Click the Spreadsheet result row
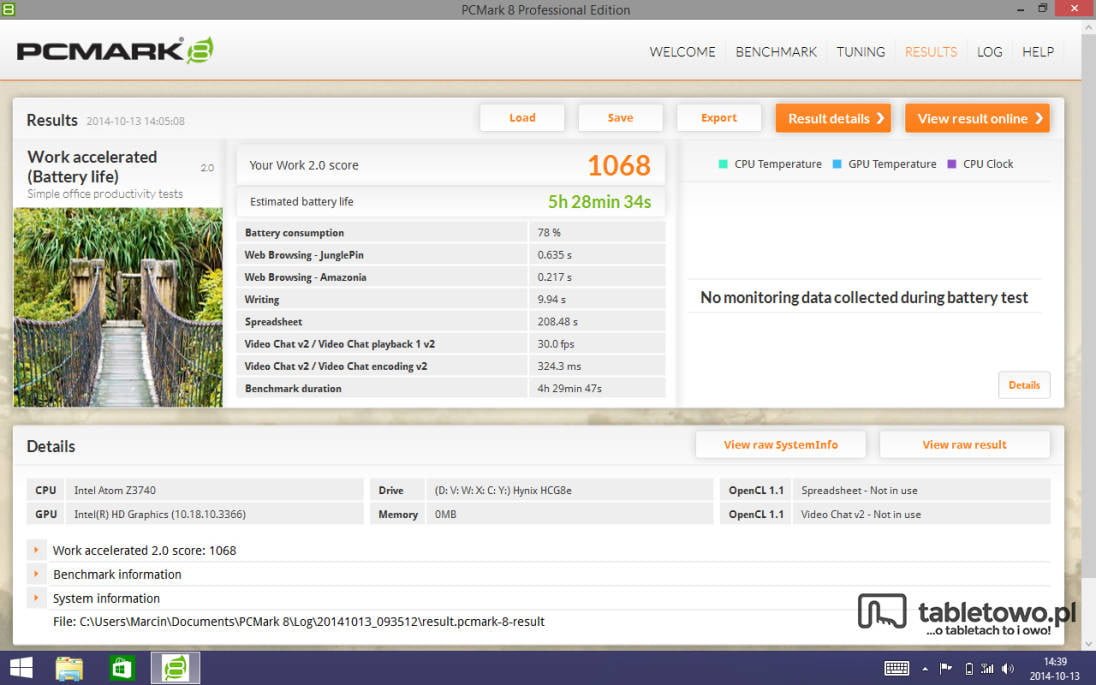Screen dimensions: 1096x685 [451, 322]
